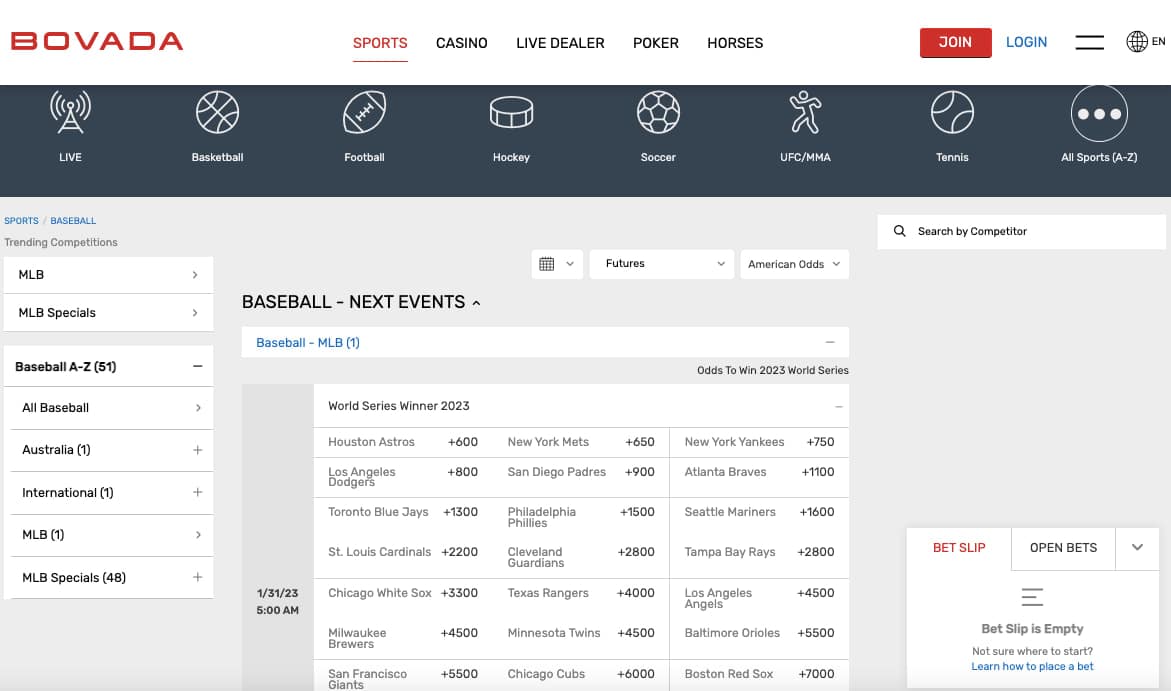Switch to the SPORTS tab
The height and width of the screenshot is (691, 1171).
[x=380, y=43]
